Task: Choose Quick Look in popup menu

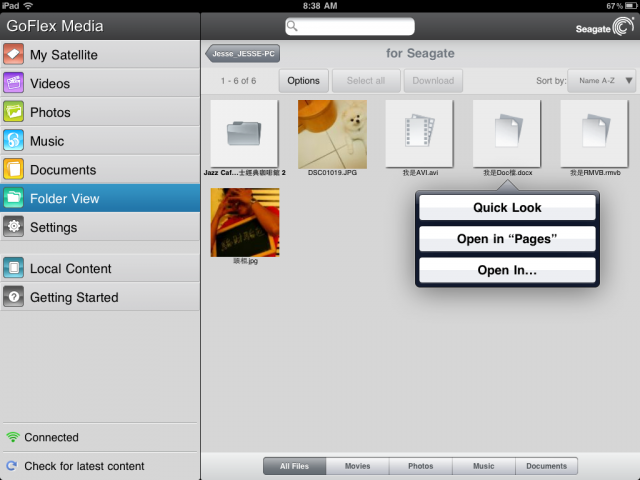Action: pos(507,207)
